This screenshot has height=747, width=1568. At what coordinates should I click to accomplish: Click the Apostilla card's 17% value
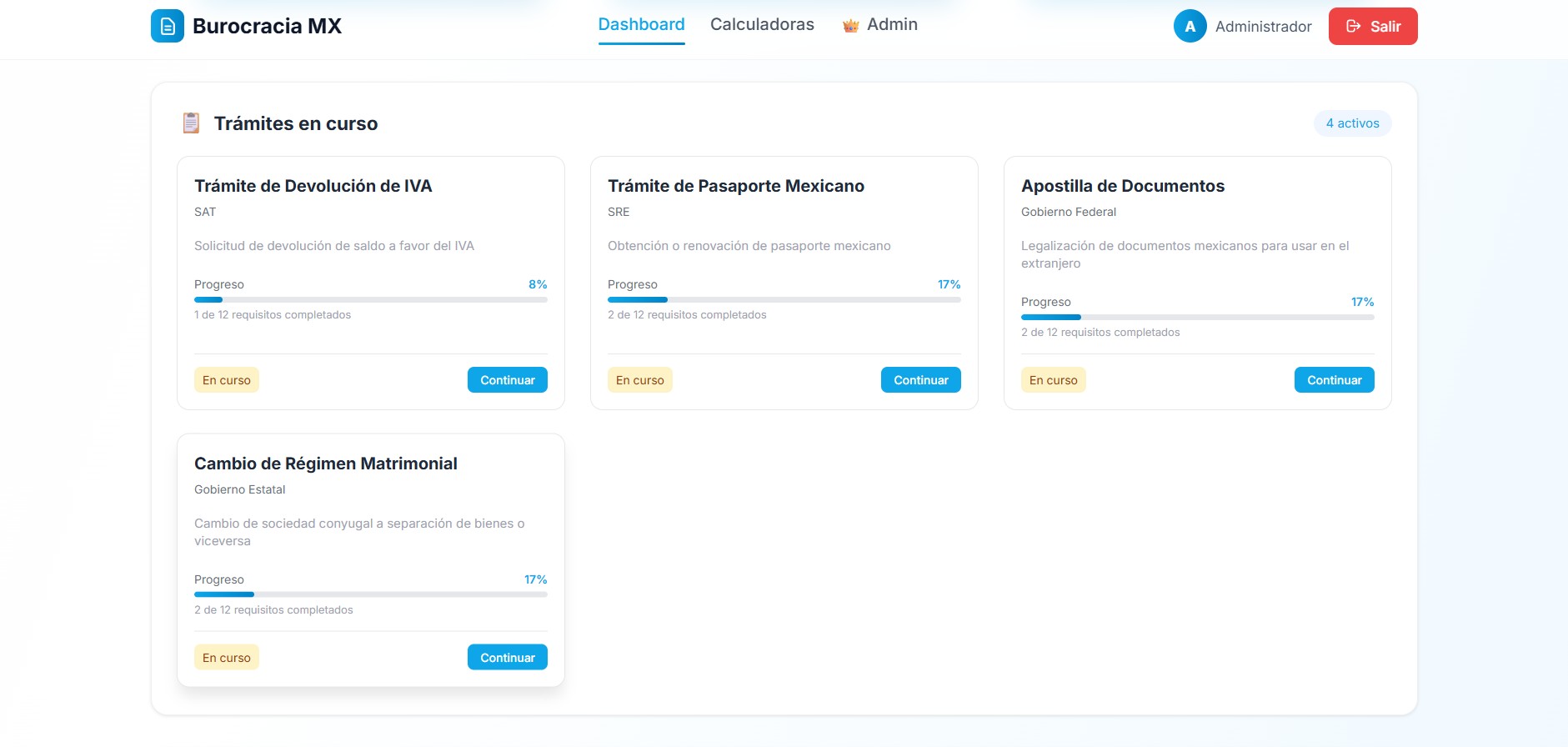(1363, 302)
